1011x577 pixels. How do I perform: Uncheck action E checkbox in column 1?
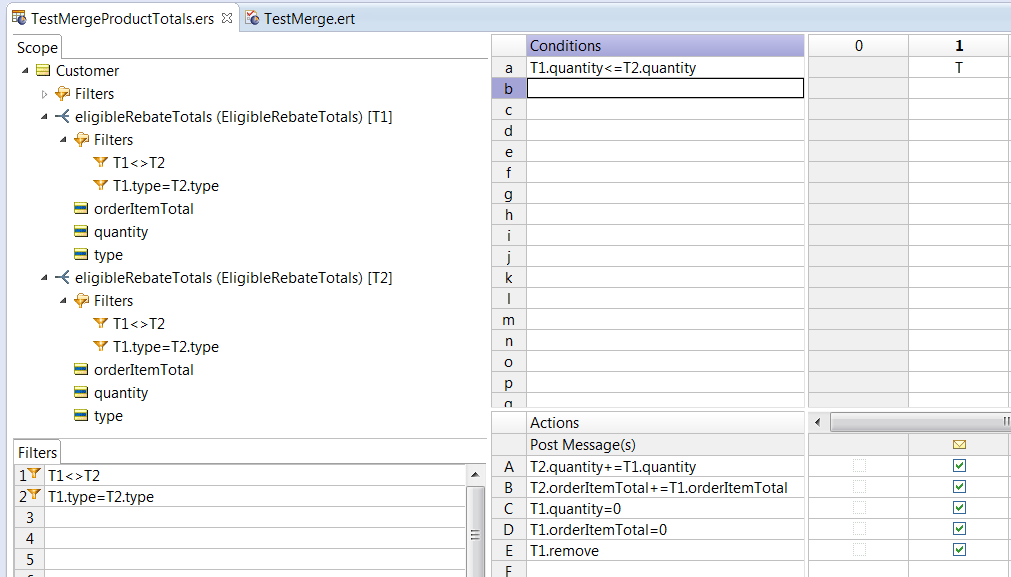click(959, 550)
